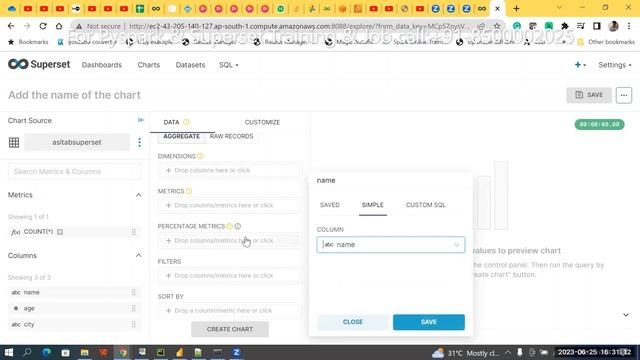Viewport: 640px width, 360px height.
Task: Open the browser home page
Action: (x=59, y=26)
